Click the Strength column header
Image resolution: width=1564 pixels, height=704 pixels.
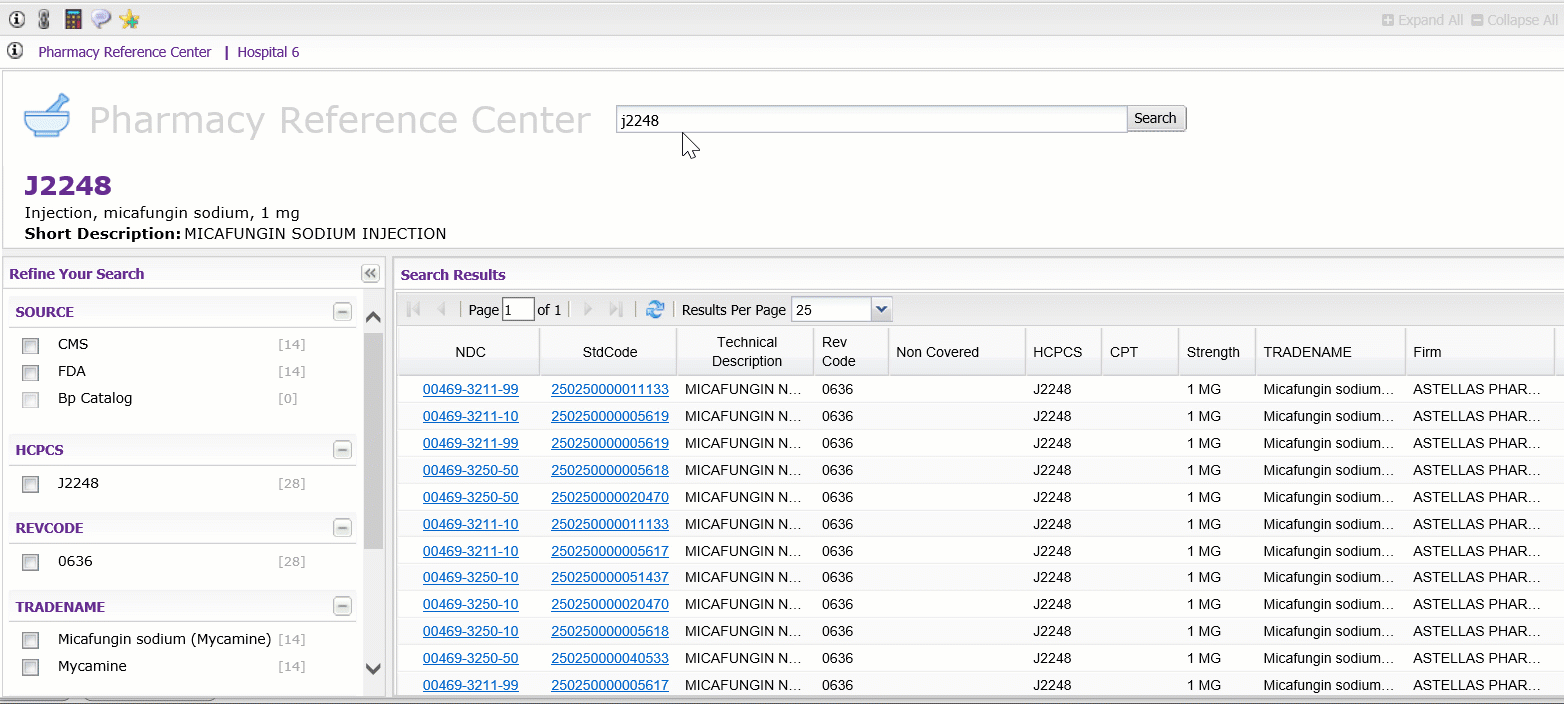[x=1212, y=352]
